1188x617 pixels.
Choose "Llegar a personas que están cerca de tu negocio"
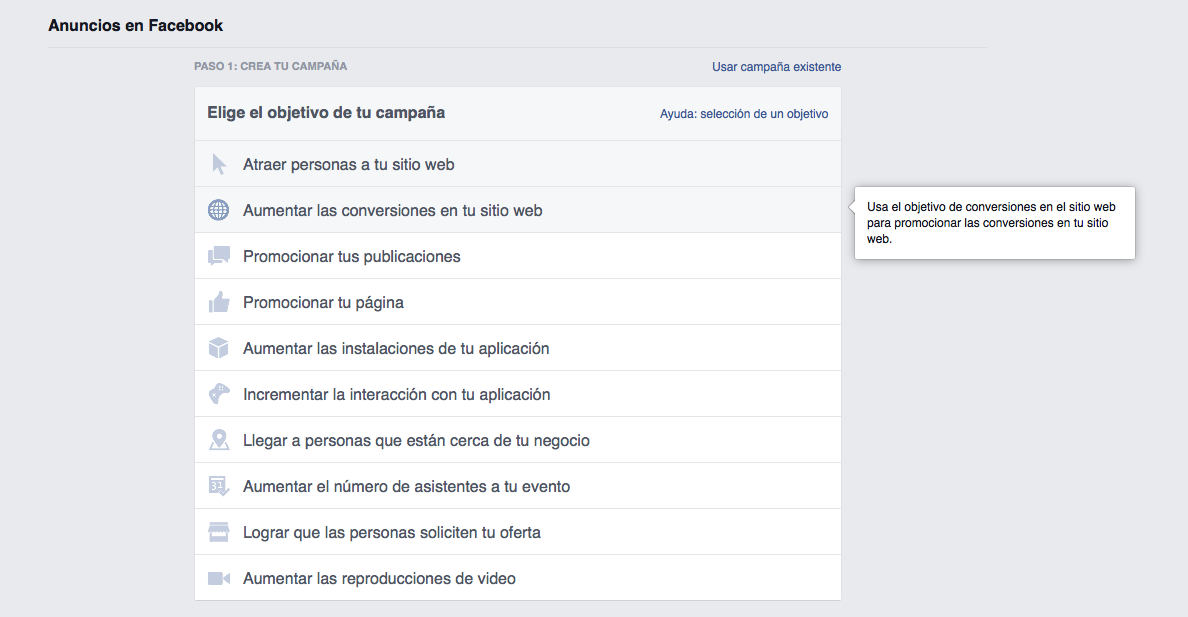coord(517,440)
